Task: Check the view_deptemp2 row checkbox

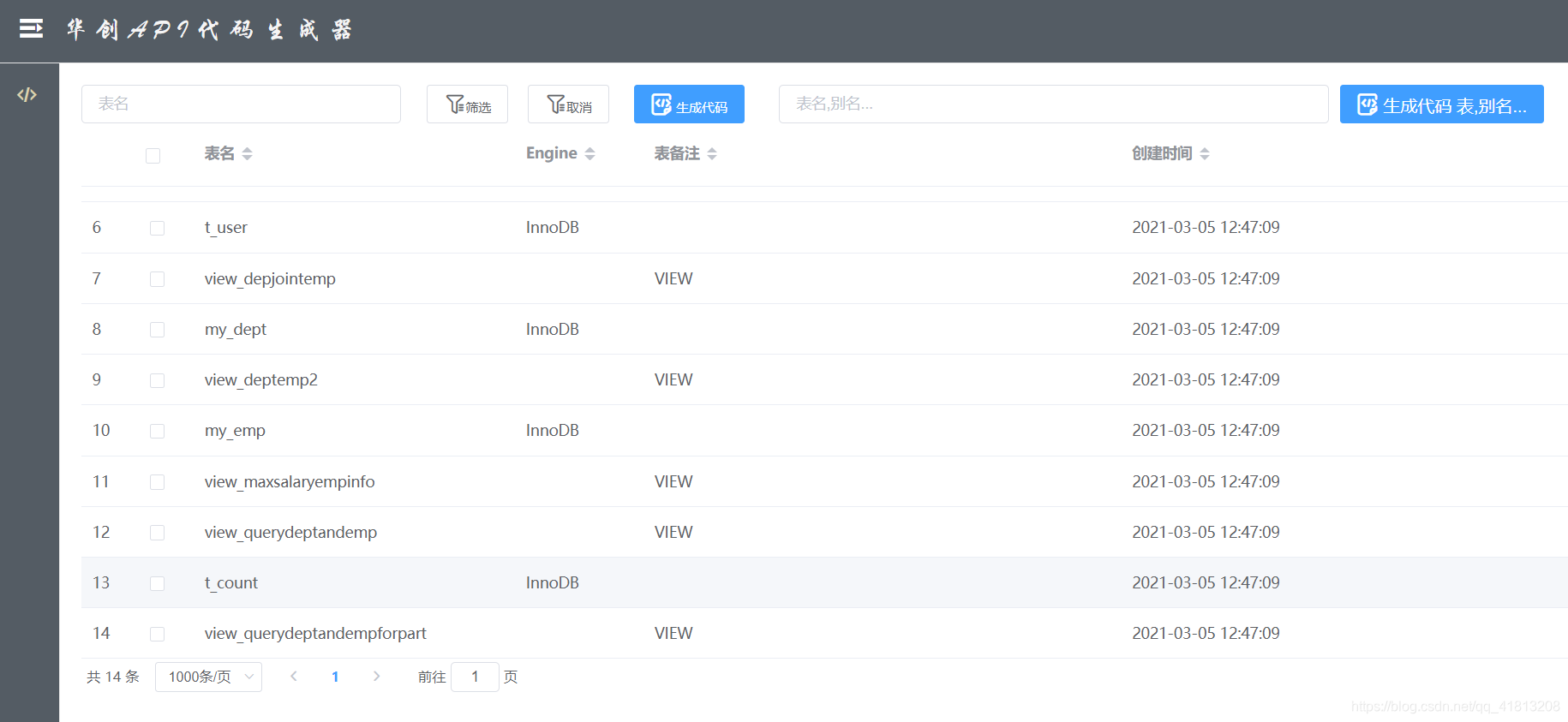Action: (157, 380)
